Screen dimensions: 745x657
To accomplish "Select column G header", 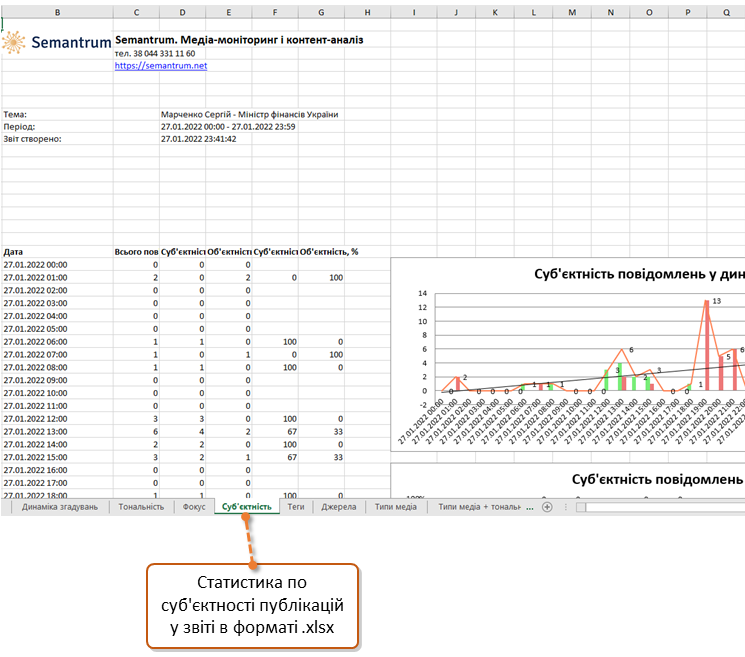I will pyautogui.click(x=321, y=12).
